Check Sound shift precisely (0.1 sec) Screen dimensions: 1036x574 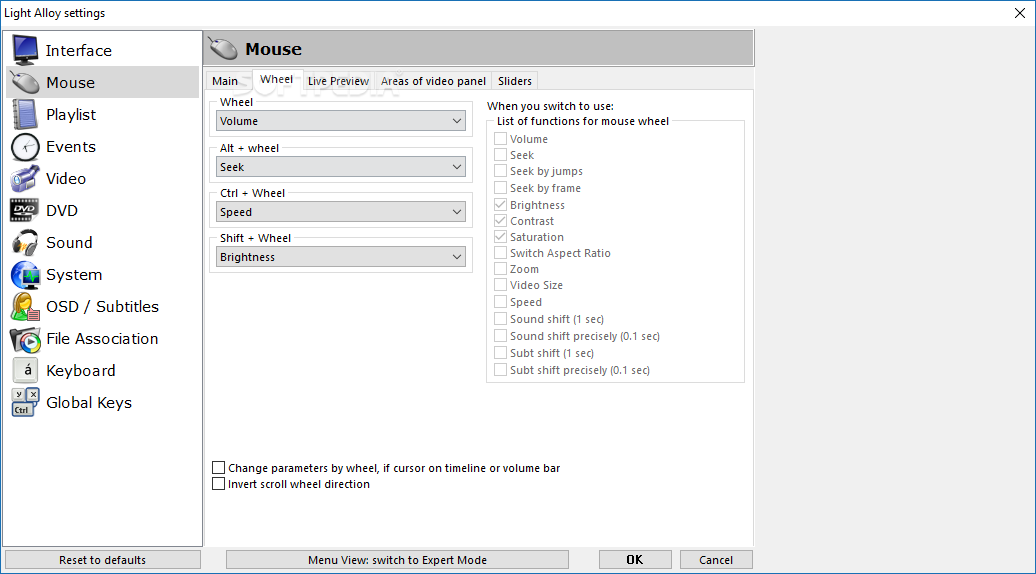click(500, 336)
